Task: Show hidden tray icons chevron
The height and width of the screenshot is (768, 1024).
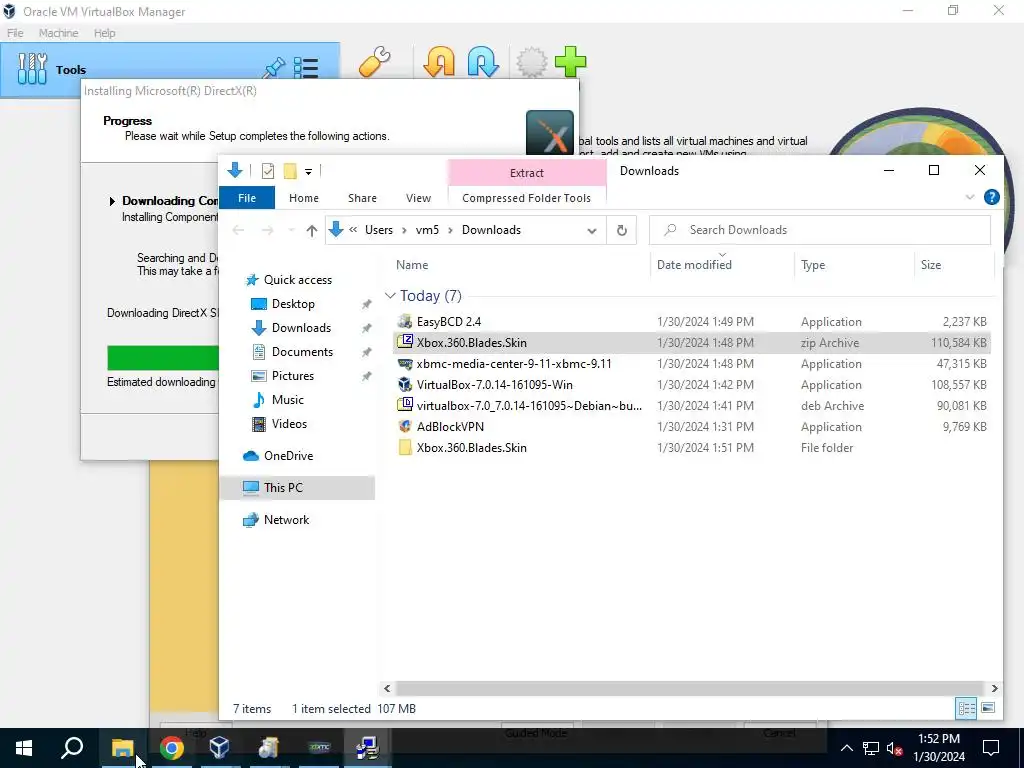Action: pyautogui.click(x=846, y=748)
